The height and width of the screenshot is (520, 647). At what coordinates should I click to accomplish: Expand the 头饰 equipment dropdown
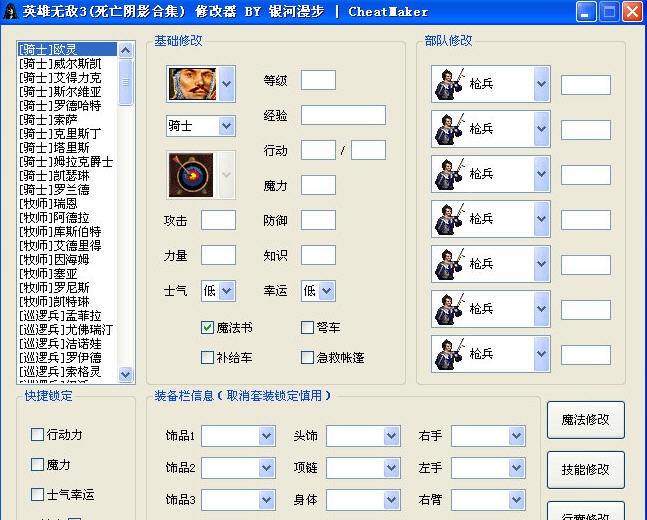[x=392, y=436]
